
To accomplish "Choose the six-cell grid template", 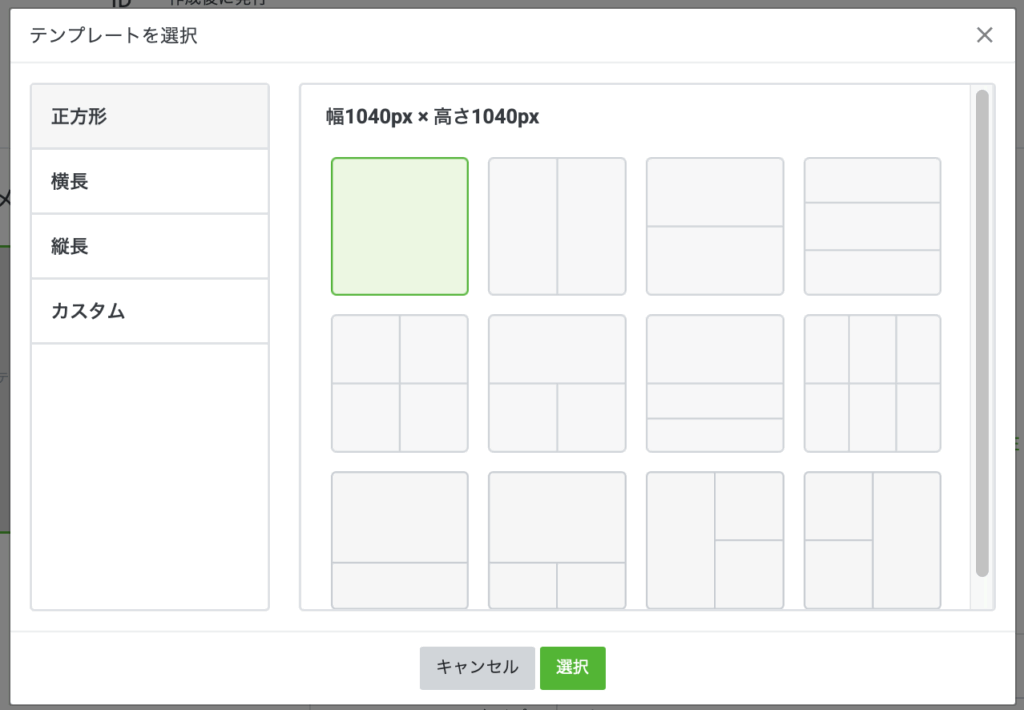I will pos(872,383).
